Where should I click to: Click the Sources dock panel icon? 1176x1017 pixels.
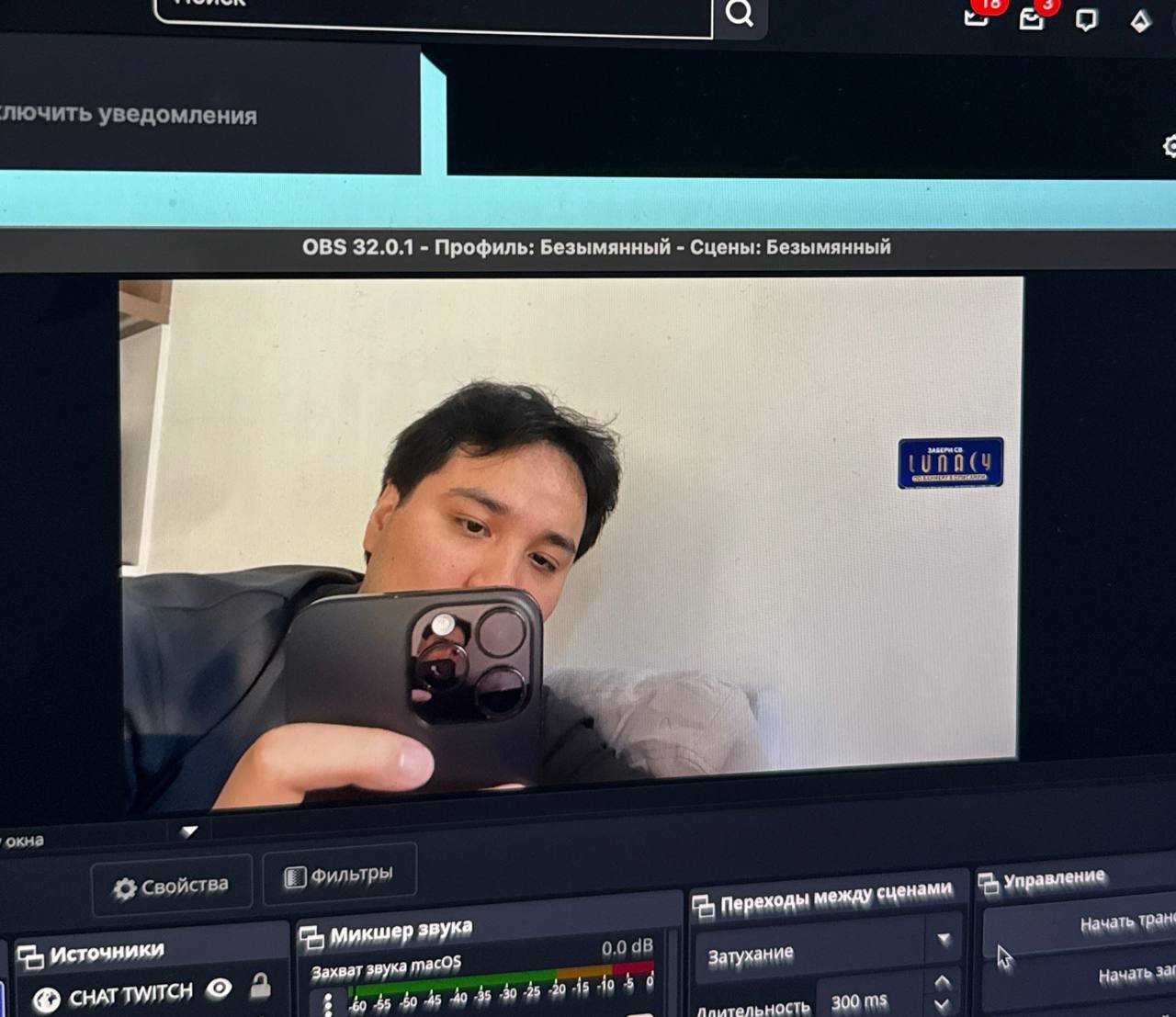pyautogui.click(x=30, y=957)
